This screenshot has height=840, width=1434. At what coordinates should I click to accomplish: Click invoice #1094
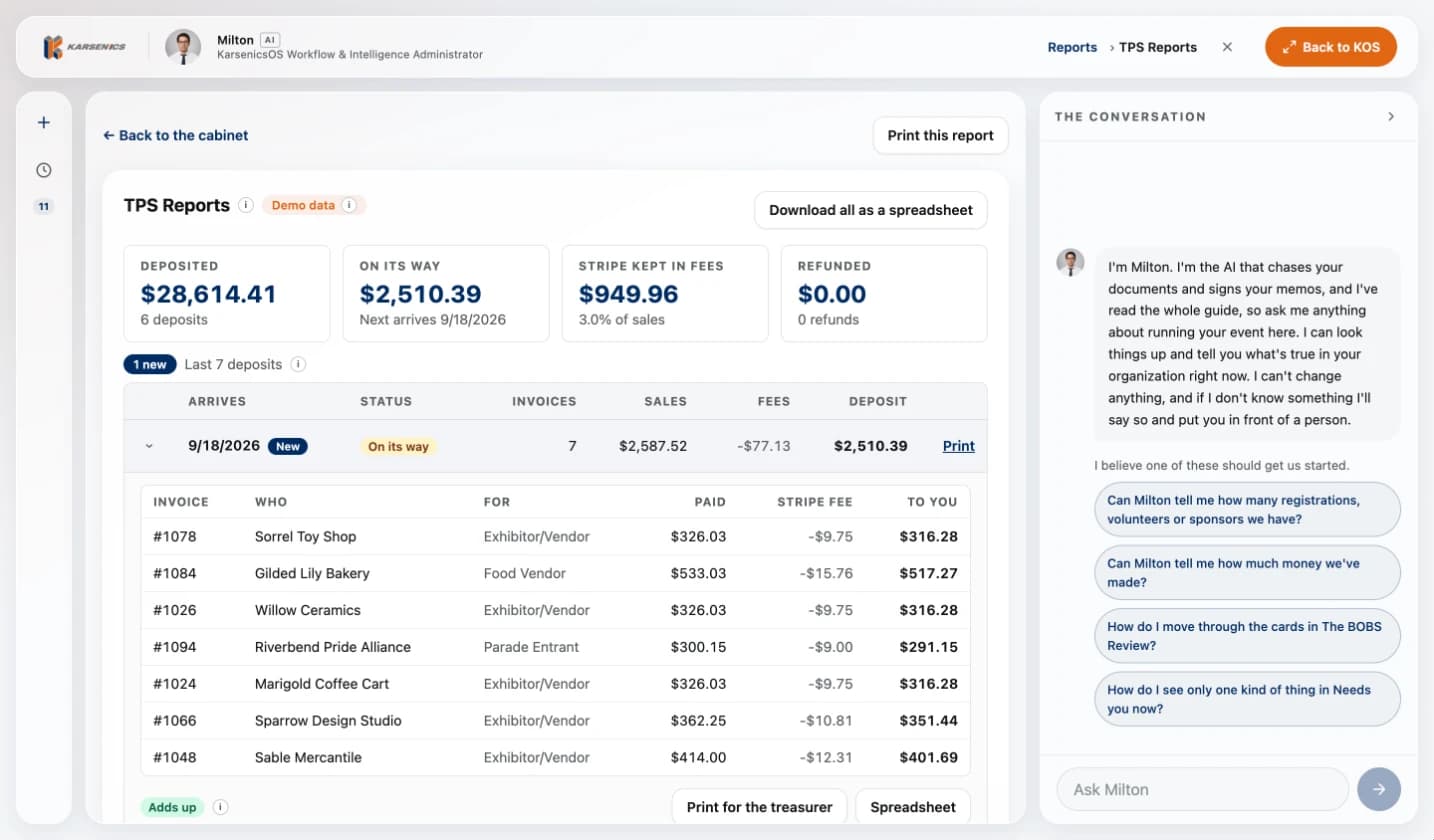pyautogui.click(x=175, y=647)
